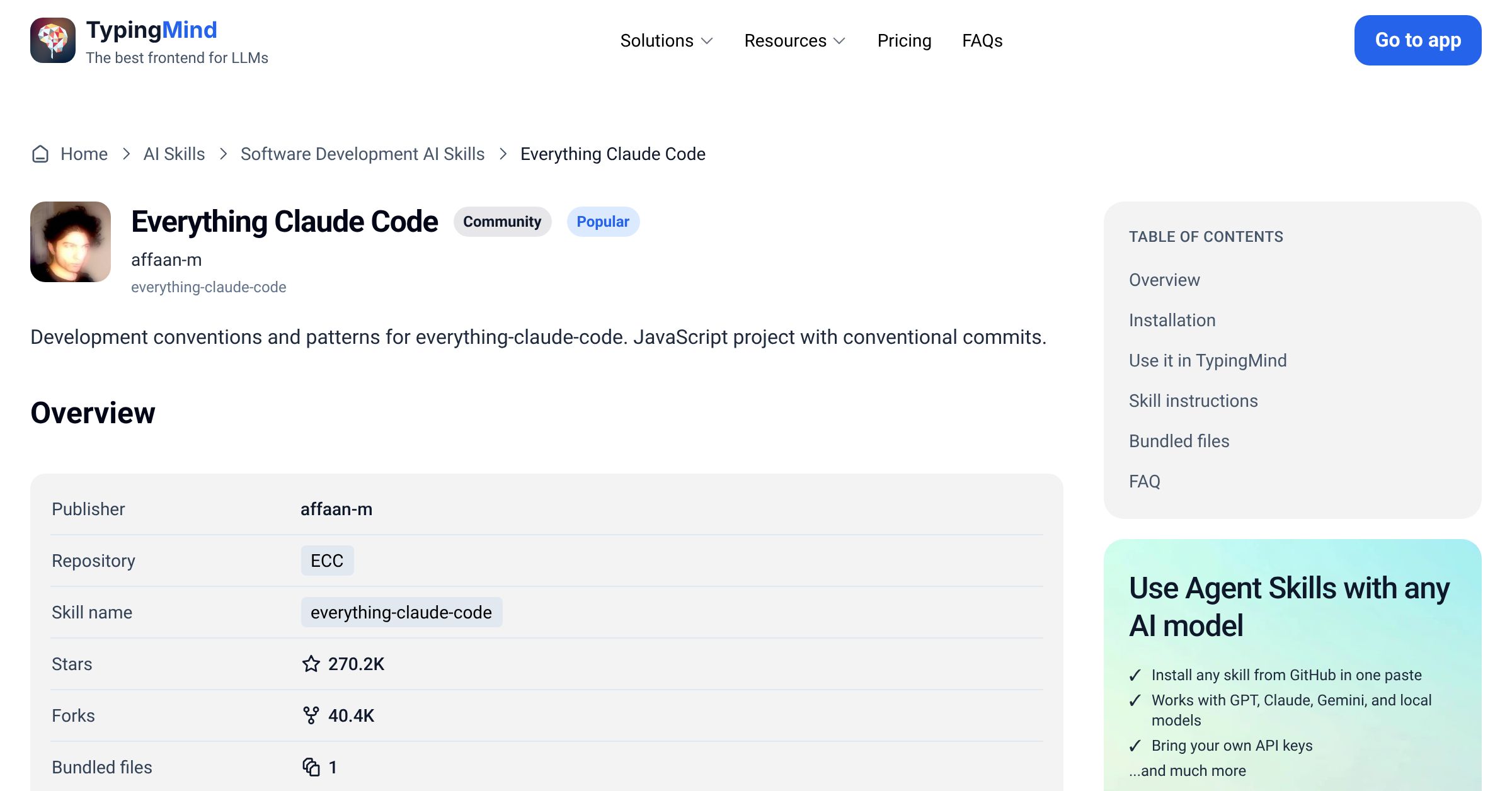Screen dimensions: 1512x791
Task: Click the fork icon beside 40.4K
Action: 311,715
